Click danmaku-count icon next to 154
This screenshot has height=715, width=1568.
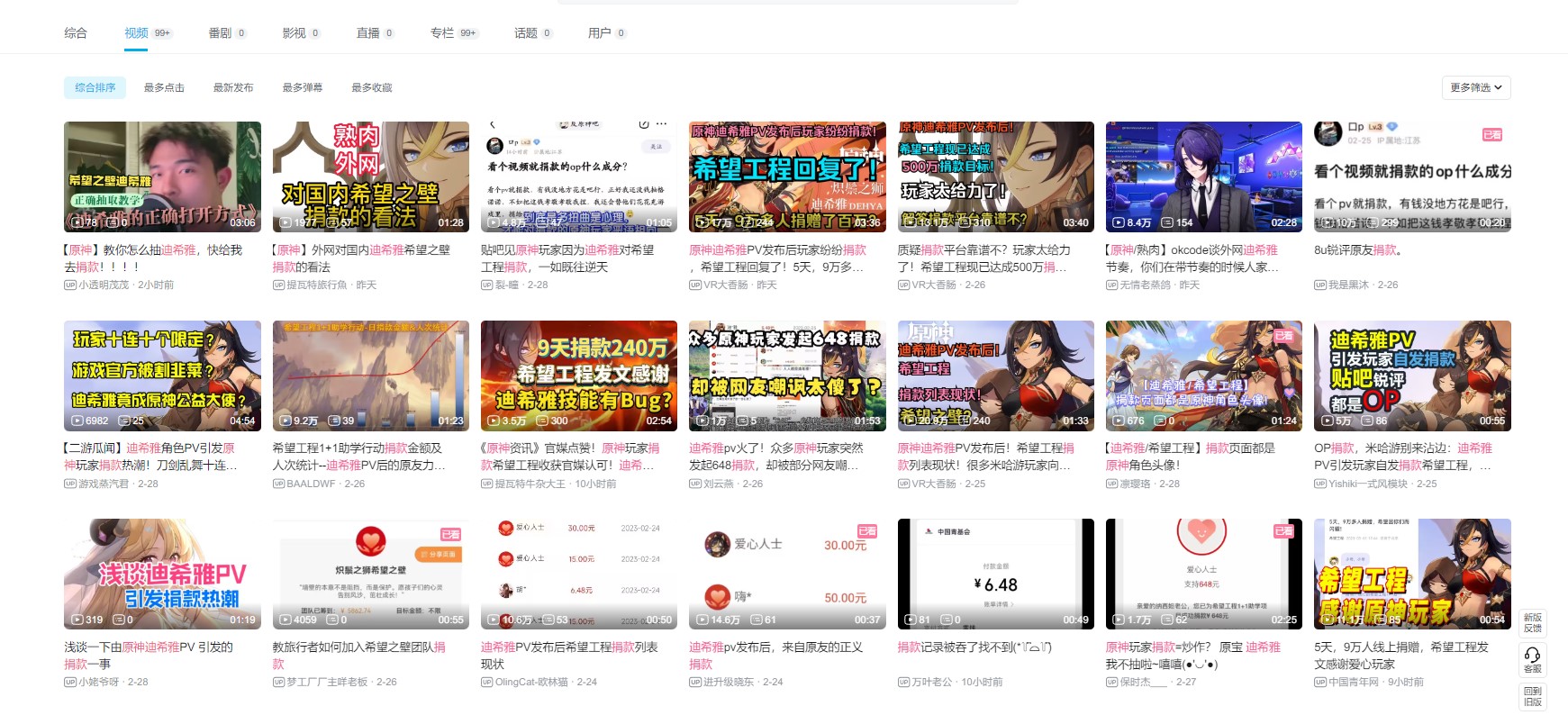(x=1167, y=222)
